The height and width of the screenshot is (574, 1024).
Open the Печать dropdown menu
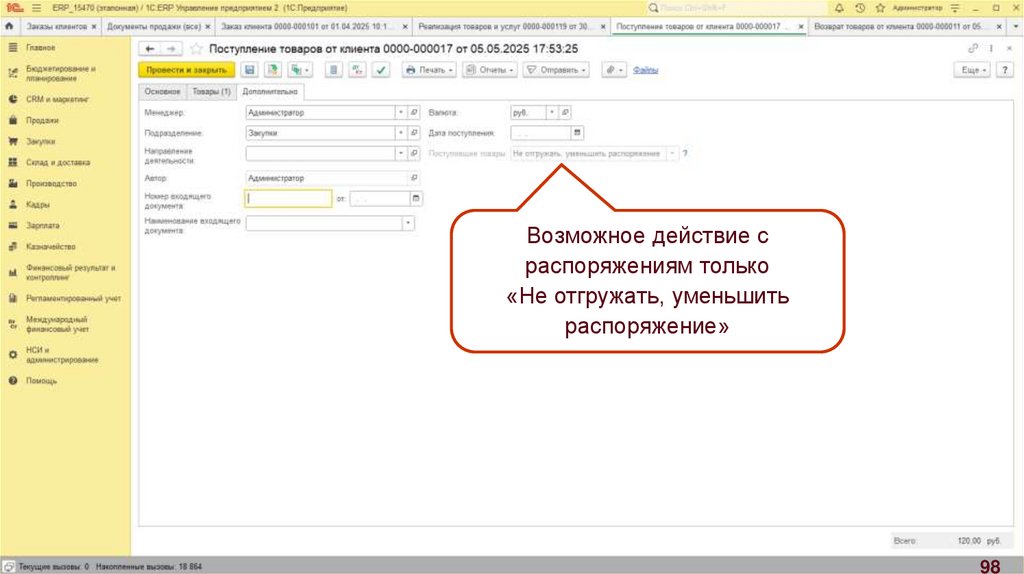click(x=429, y=70)
